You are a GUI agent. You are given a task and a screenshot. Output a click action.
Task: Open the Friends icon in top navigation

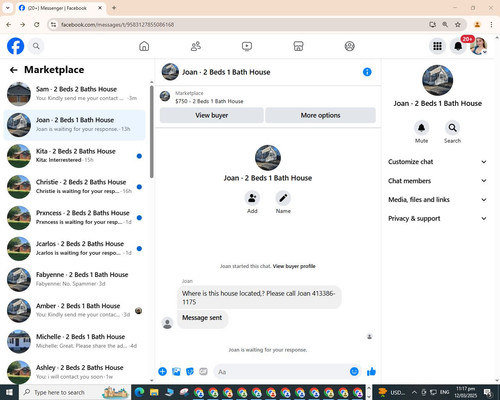(x=196, y=46)
